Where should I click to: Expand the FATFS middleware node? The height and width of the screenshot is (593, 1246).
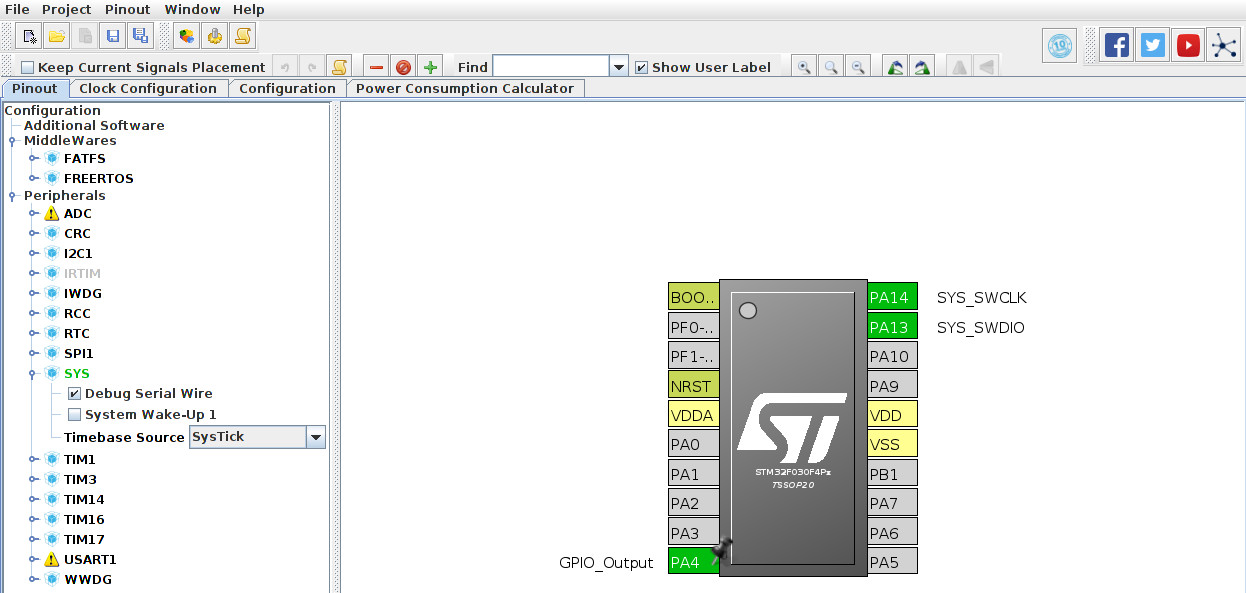click(x=33, y=158)
